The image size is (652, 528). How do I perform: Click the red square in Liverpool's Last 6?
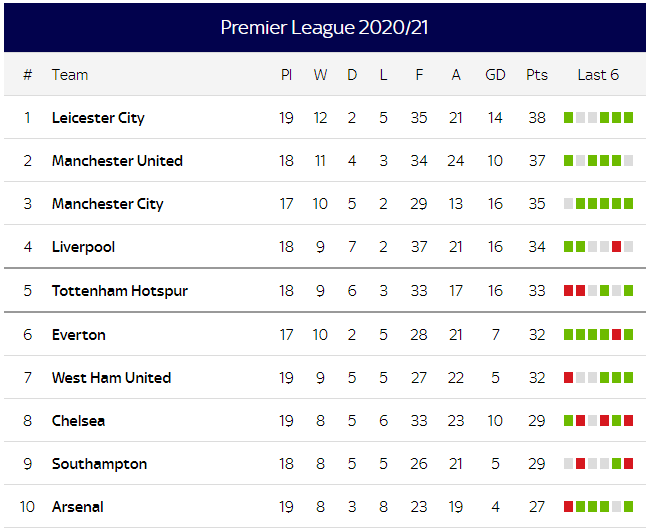click(617, 247)
